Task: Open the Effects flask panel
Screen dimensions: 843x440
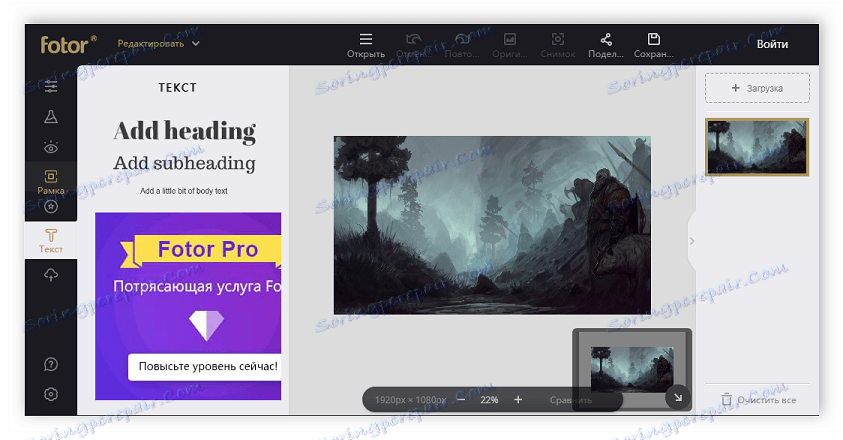Action: pos(51,117)
